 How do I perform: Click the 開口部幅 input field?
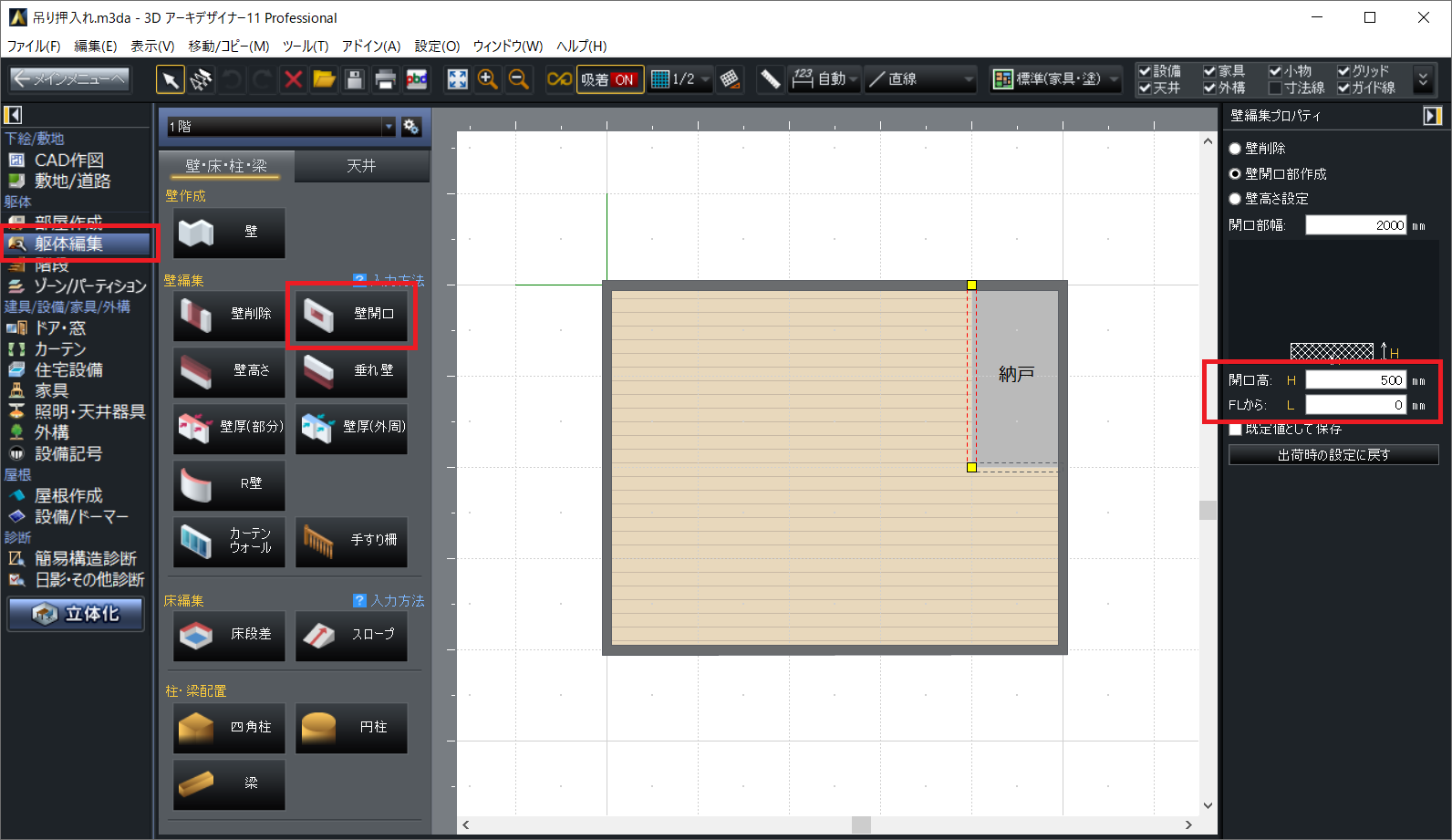click(1355, 225)
